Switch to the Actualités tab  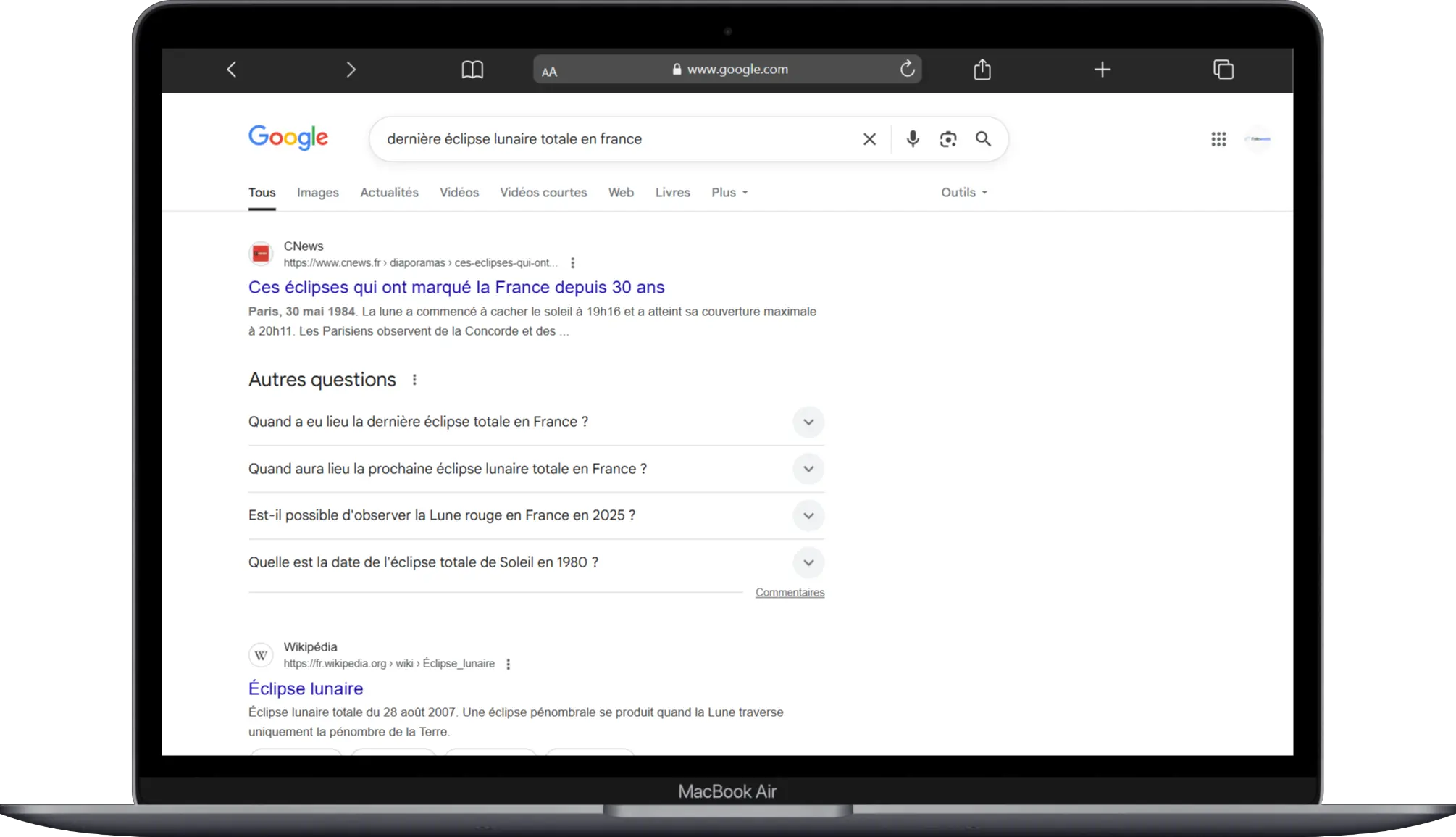pos(389,193)
